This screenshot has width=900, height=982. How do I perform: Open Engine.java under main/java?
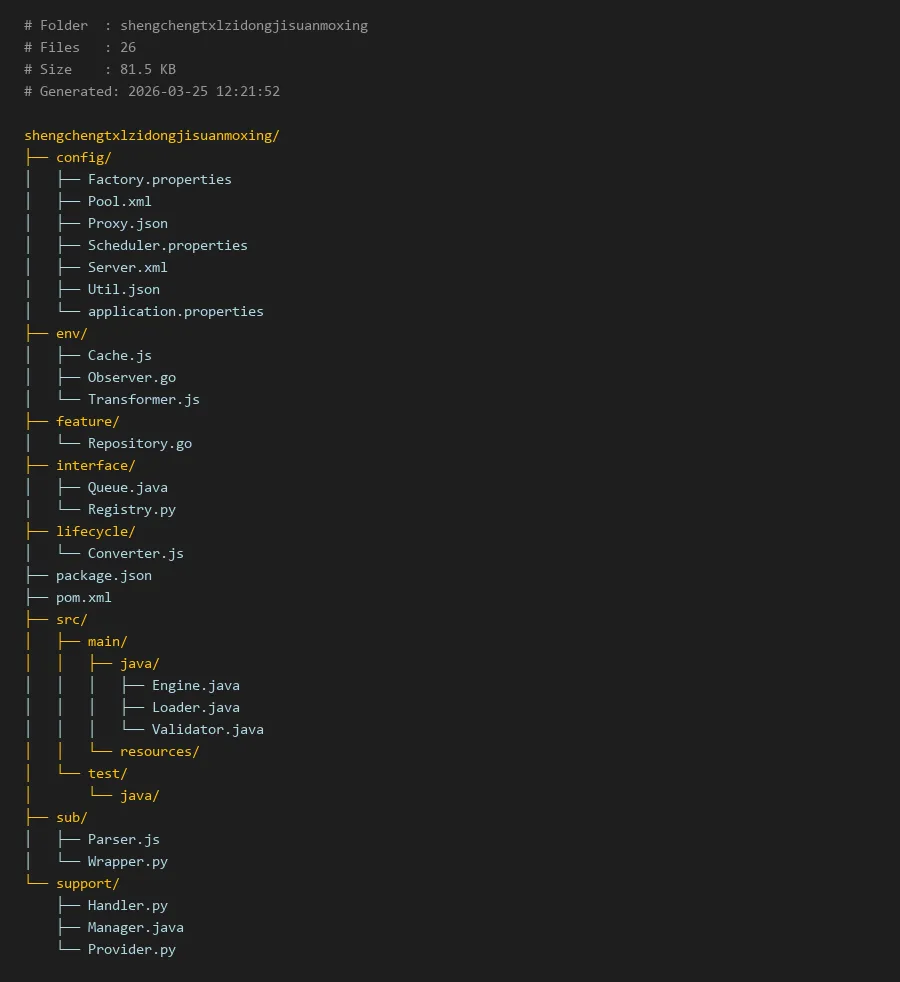pos(195,685)
